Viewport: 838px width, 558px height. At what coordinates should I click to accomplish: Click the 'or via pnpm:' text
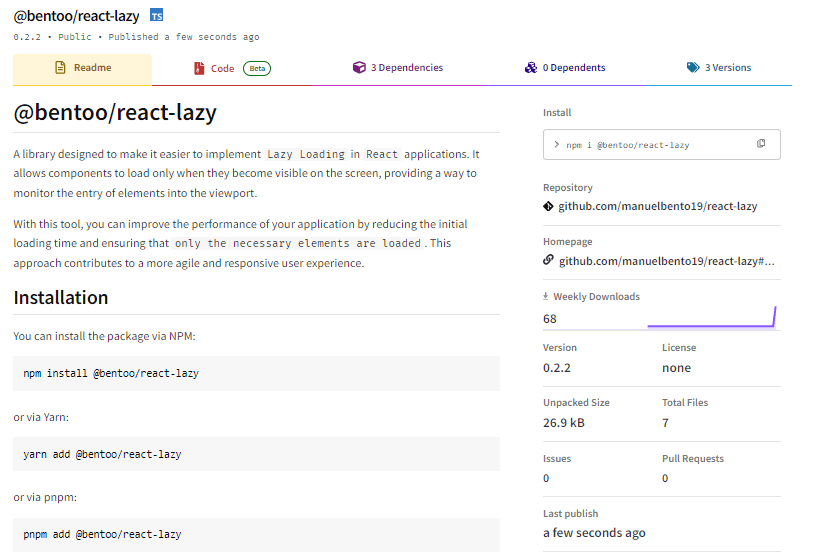(x=45, y=498)
